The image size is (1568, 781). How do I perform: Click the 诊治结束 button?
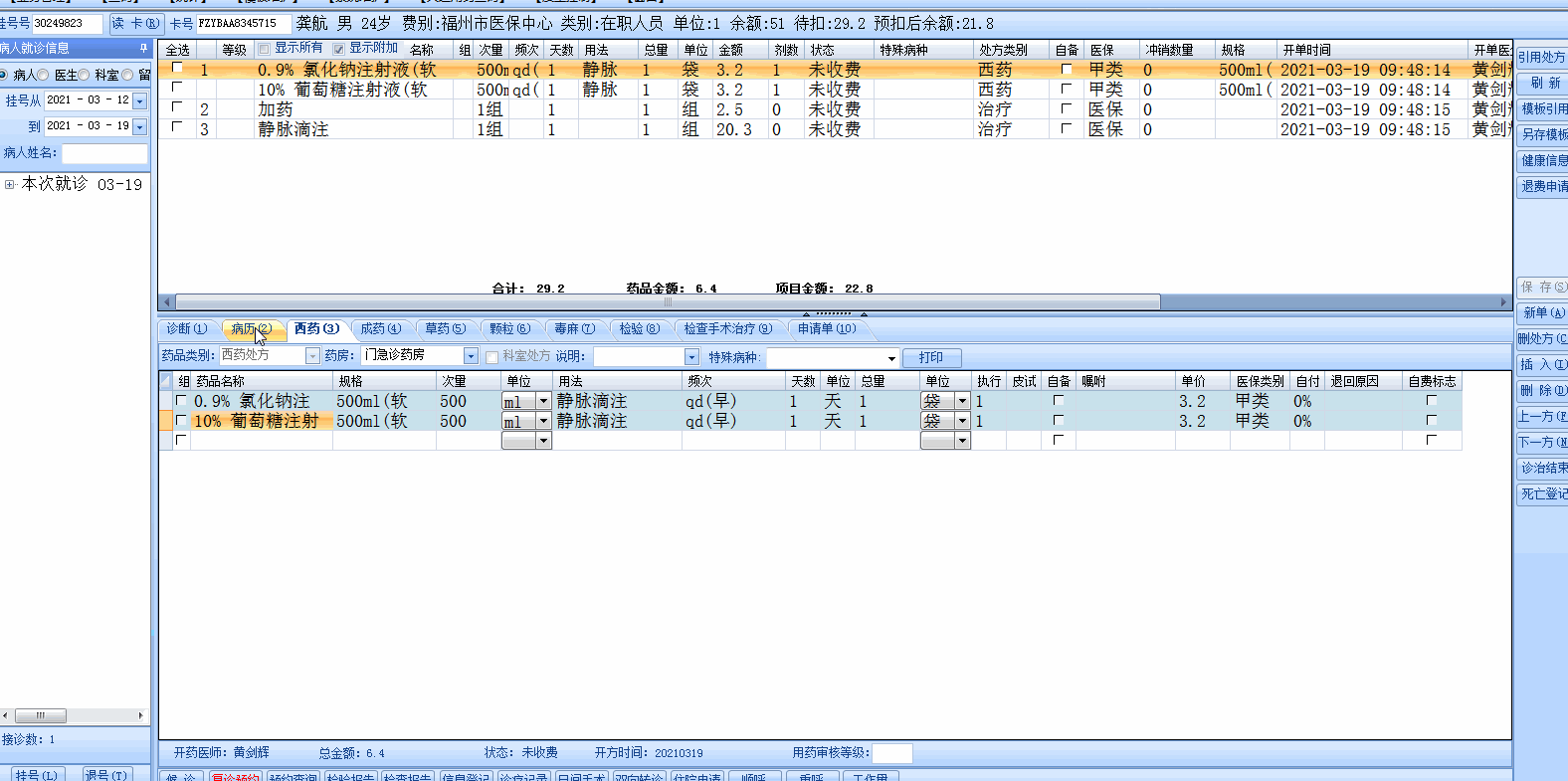1544,468
